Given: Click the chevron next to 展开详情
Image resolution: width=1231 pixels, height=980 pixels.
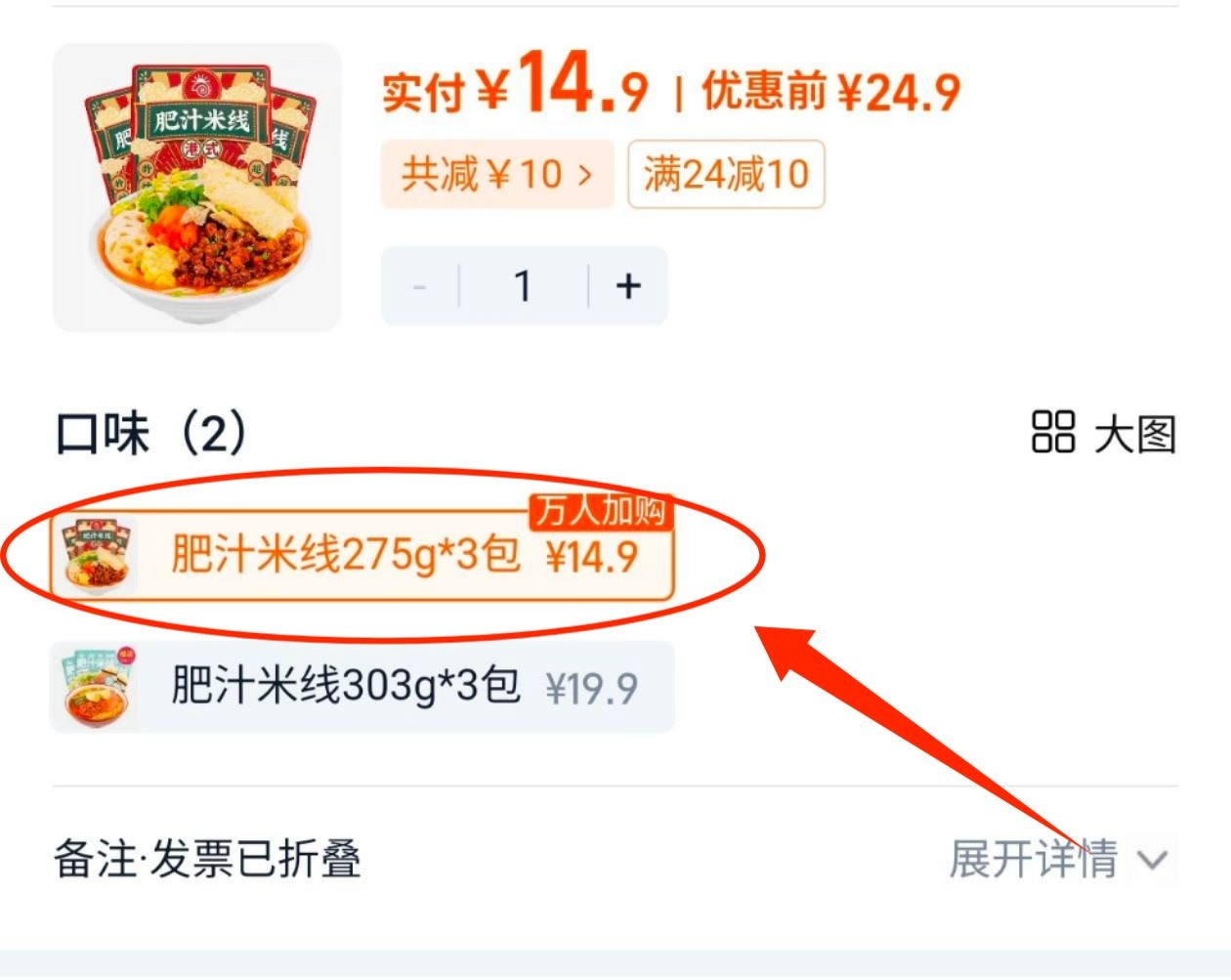Looking at the screenshot, I should 1153,860.
